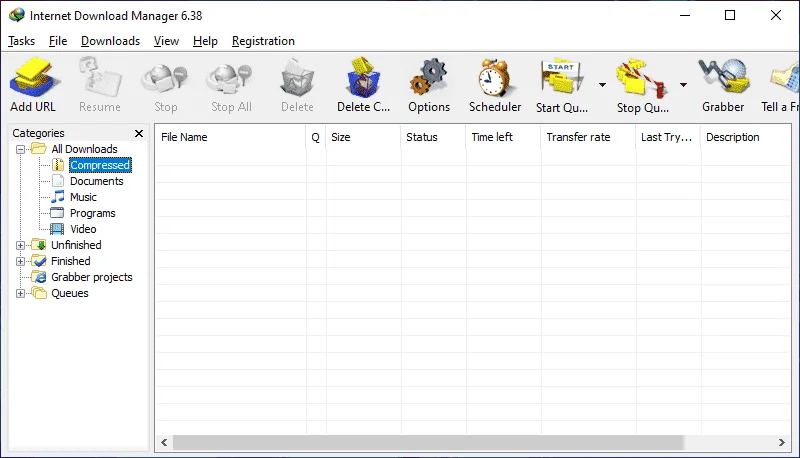The width and height of the screenshot is (800, 458).
Task: Expand the Finished tree node
Action: 20,261
